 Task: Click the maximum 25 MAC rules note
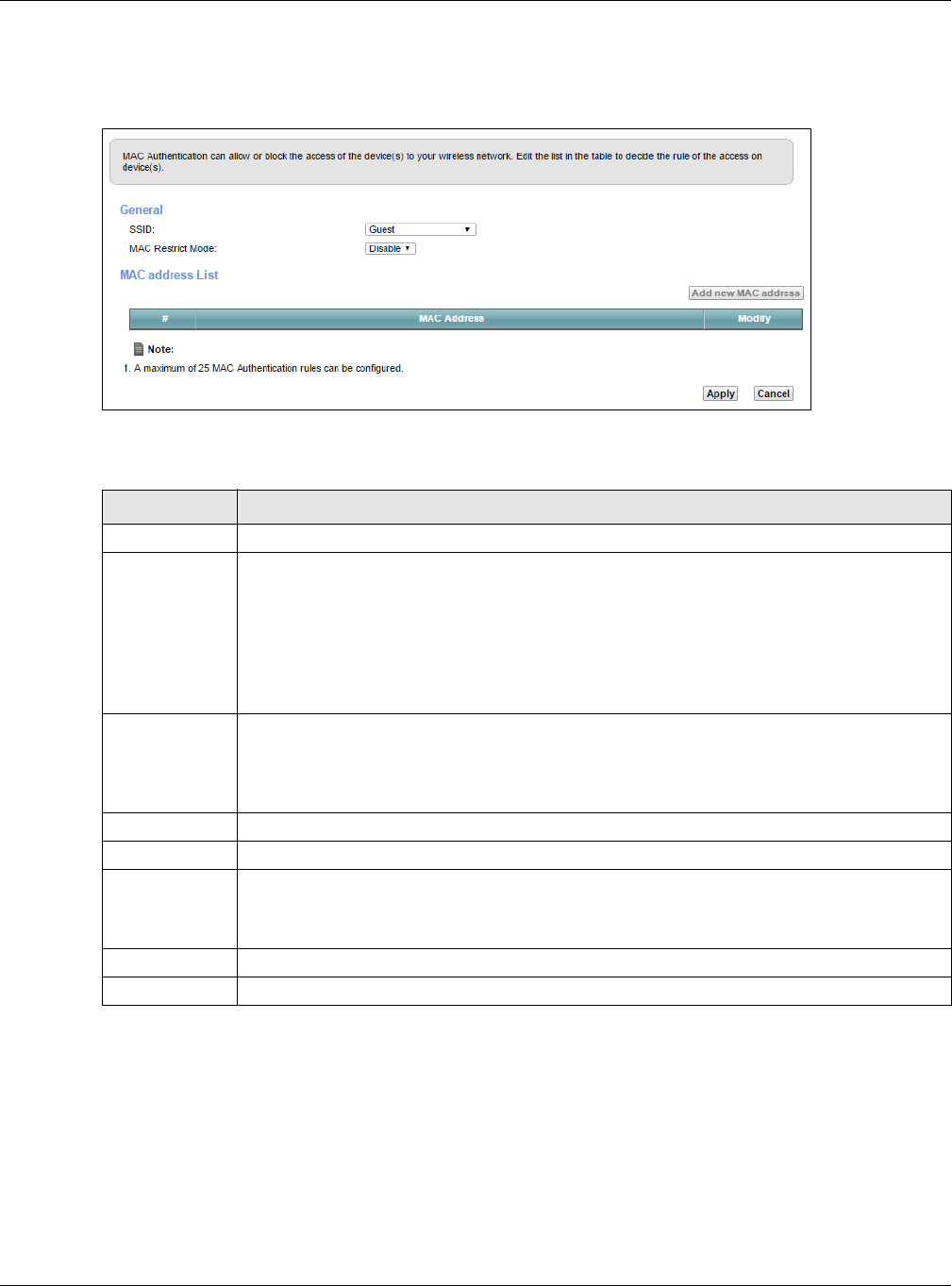pos(263,368)
